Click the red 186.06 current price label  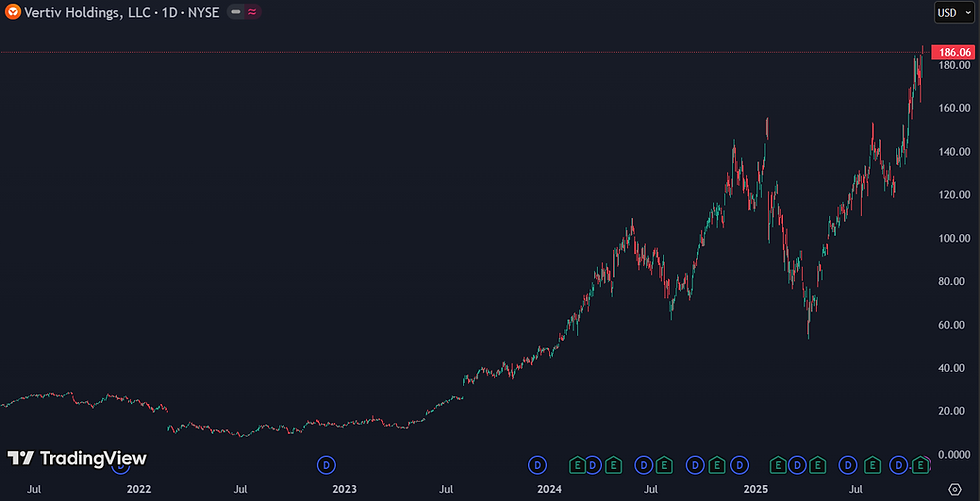point(952,52)
